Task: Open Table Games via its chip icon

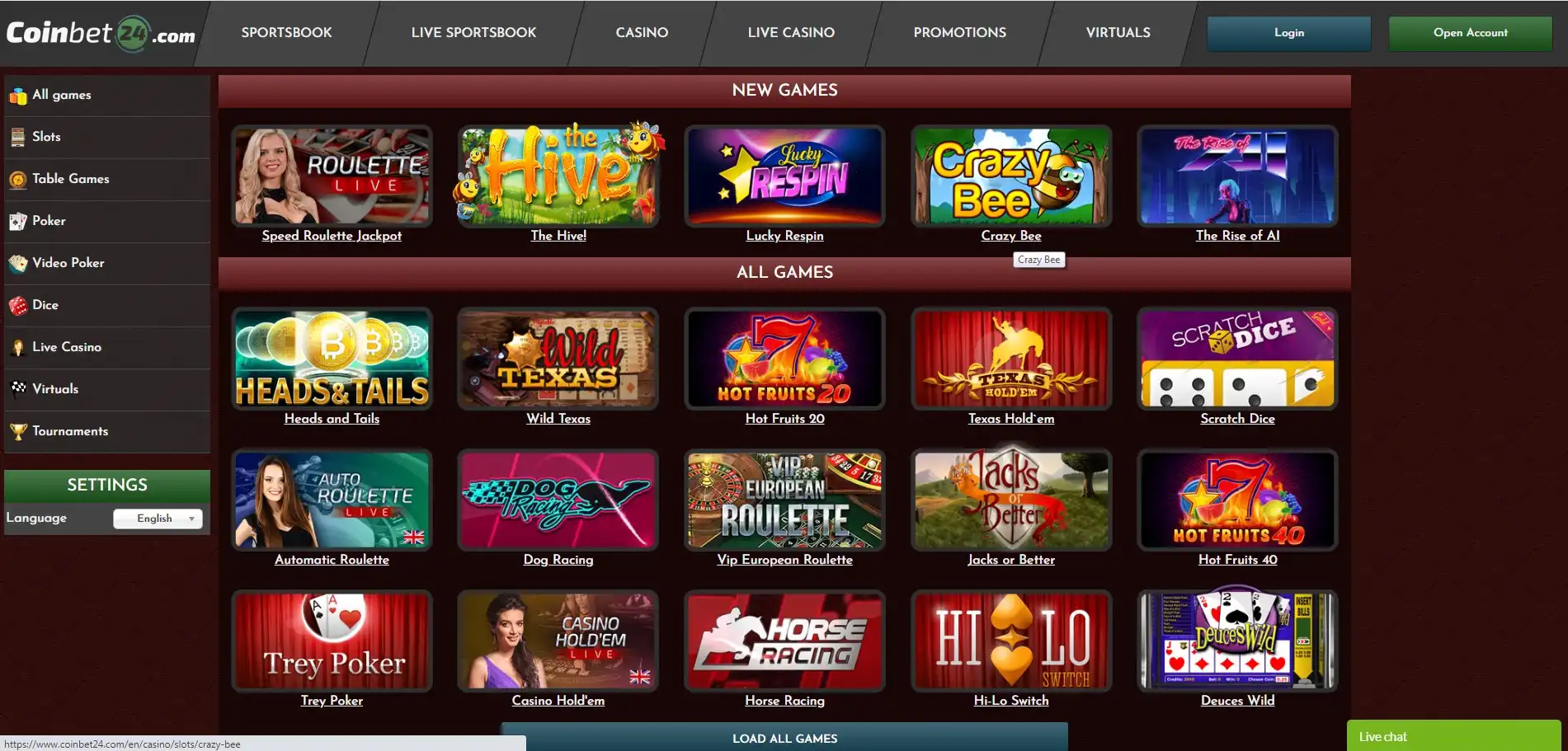Action: (18, 180)
